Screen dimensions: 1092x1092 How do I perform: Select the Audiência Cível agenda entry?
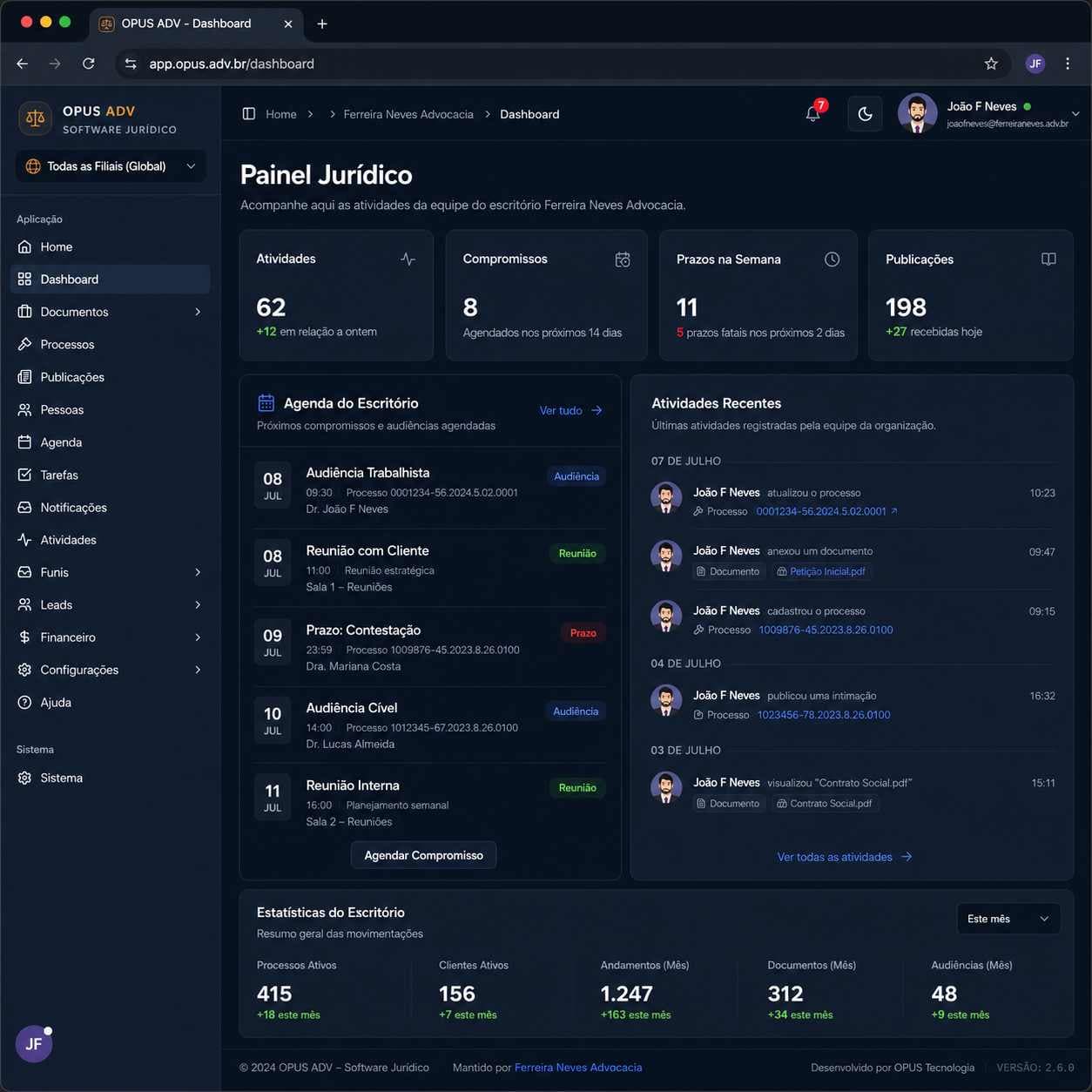click(430, 725)
